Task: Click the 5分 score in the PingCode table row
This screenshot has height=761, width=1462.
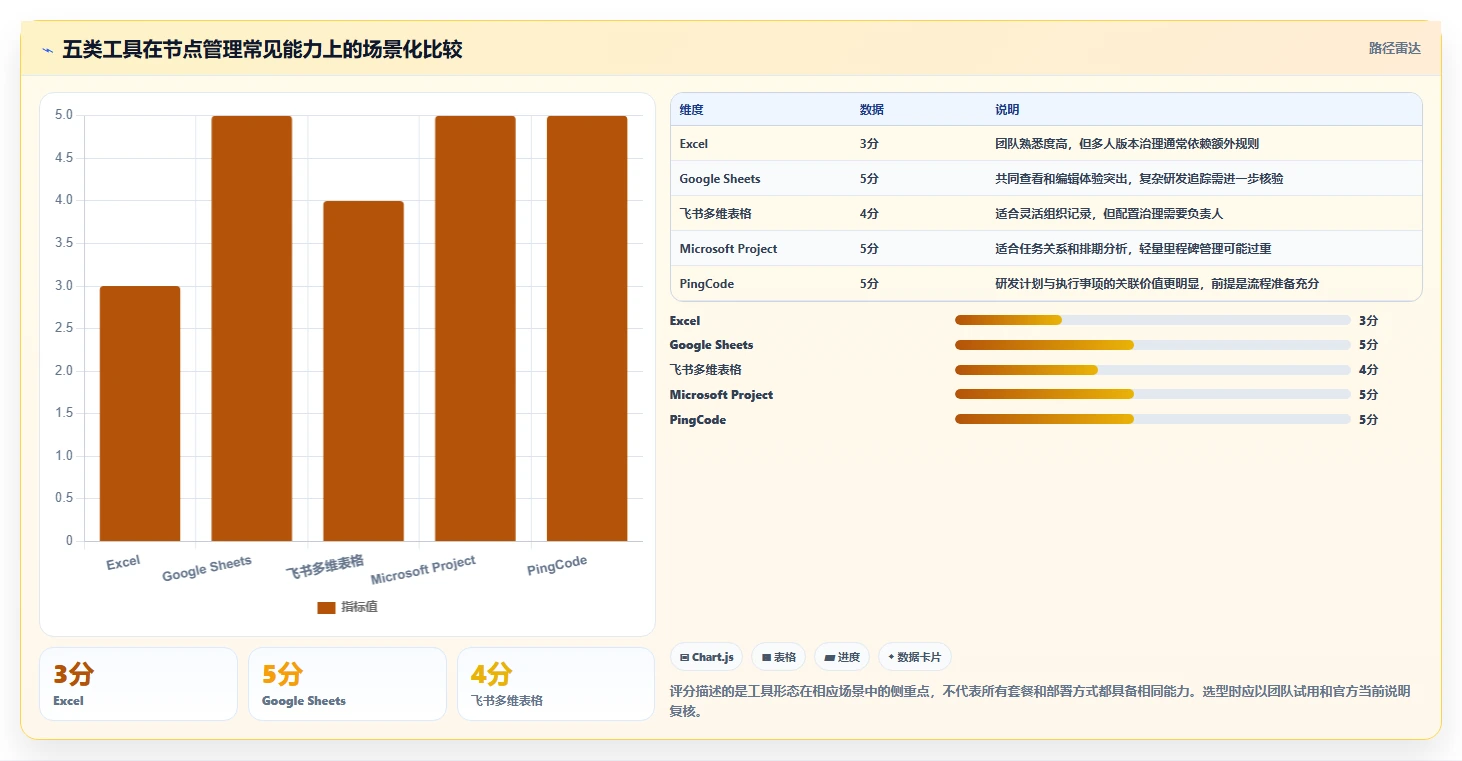Action: tap(869, 284)
